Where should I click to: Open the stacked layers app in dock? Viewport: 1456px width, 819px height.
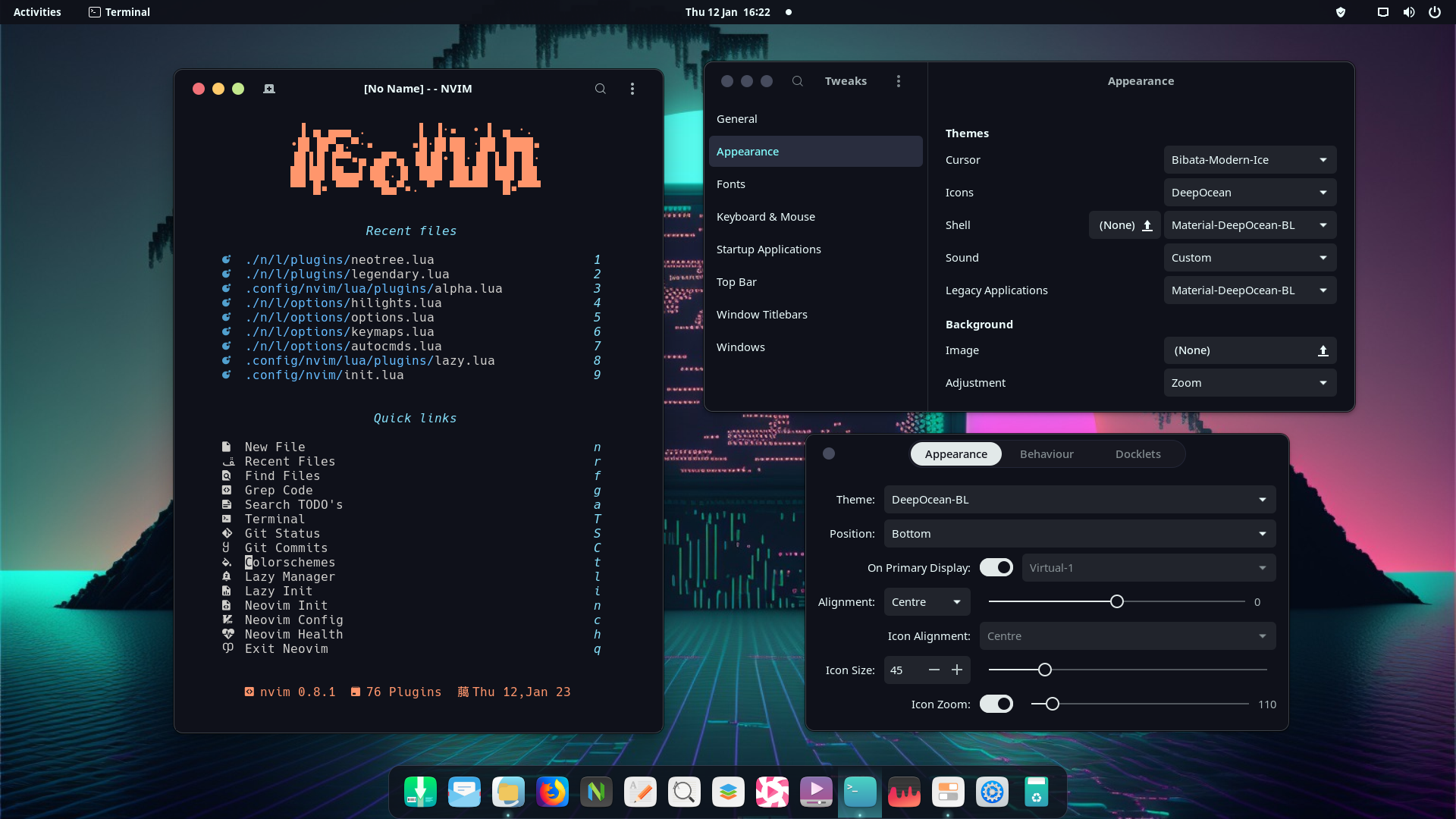click(x=728, y=792)
